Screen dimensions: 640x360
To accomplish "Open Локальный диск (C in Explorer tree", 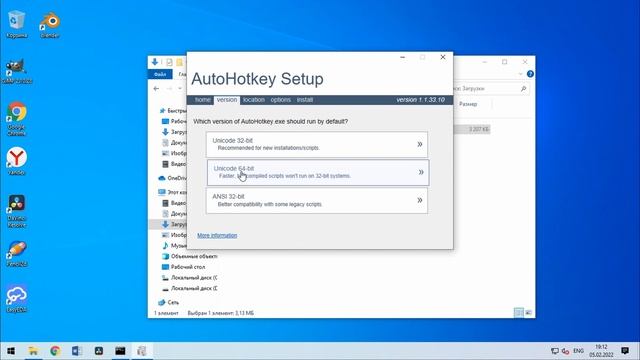I will (189, 278).
